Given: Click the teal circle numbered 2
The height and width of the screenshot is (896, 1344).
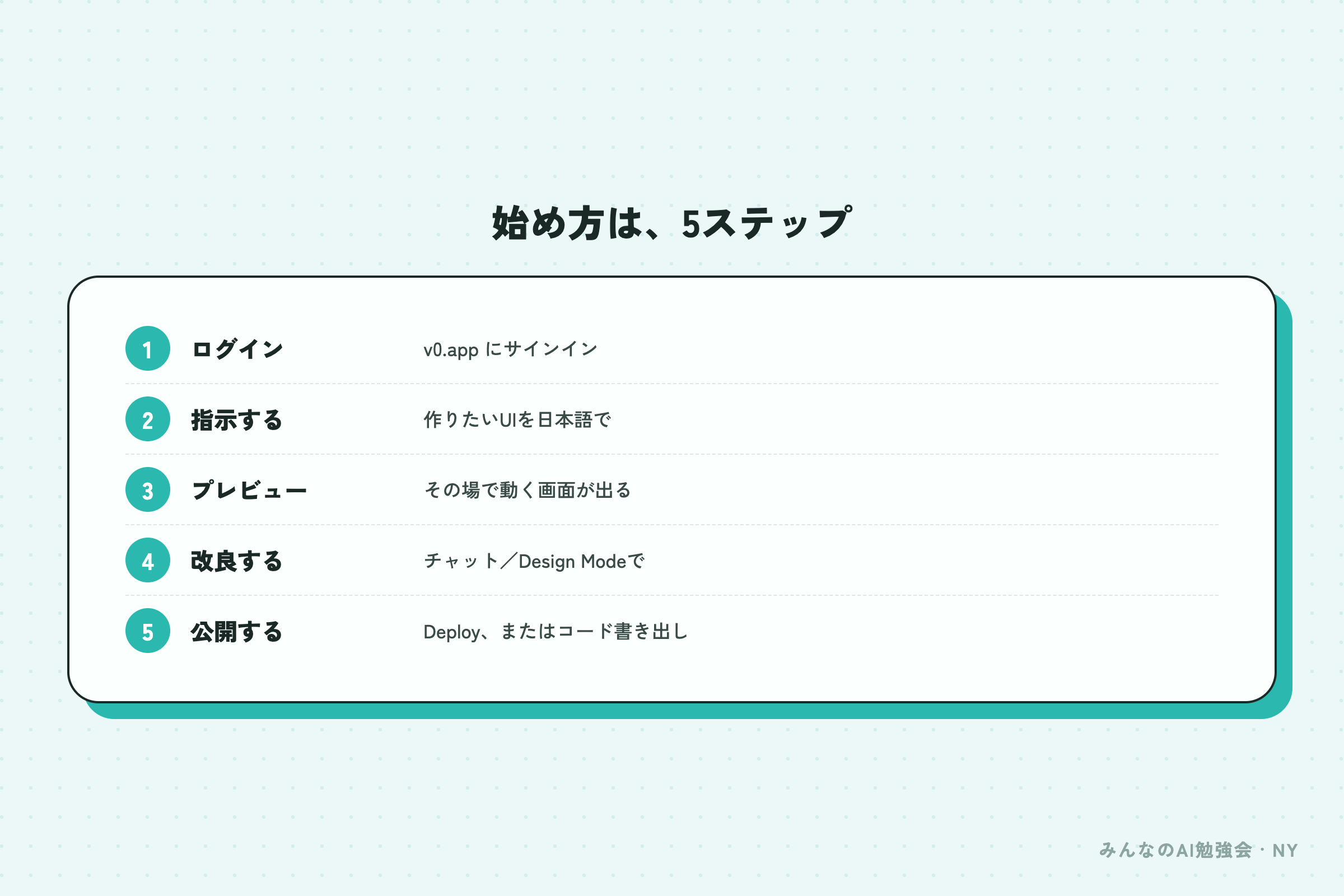Looking at the screenshot, I should 147,419.
